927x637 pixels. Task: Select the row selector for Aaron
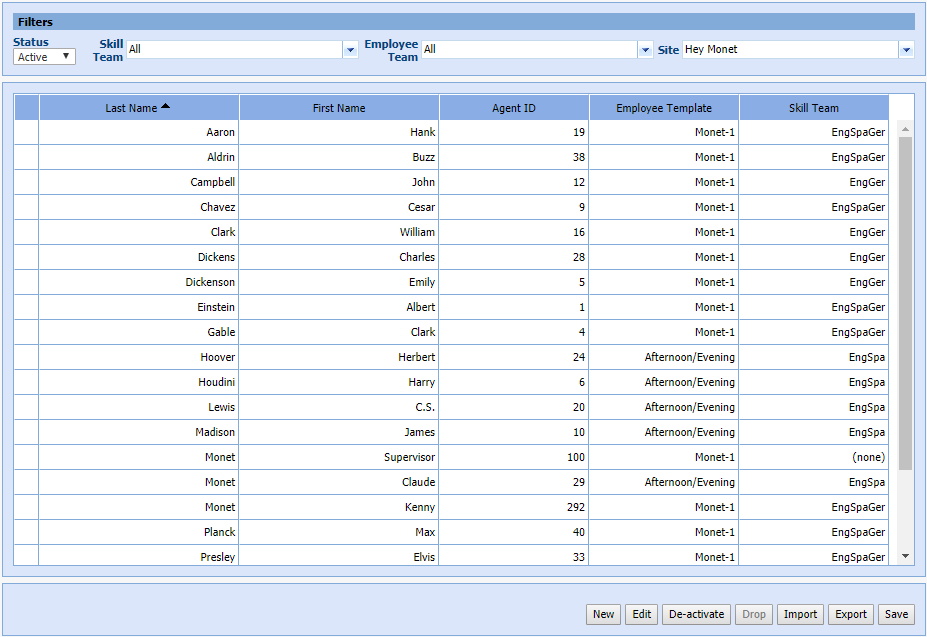26,132
